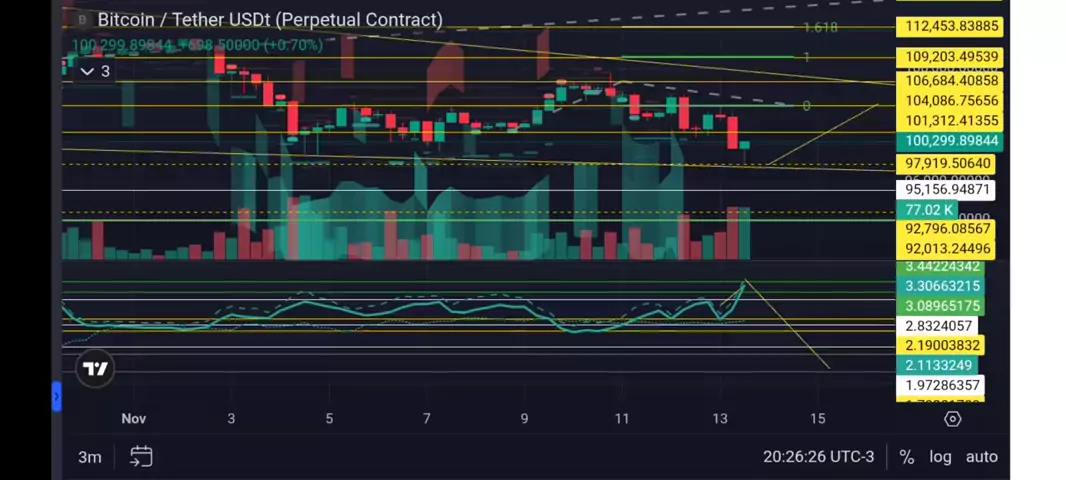Open chart settings hexagon gear icon
The width and height of the screenshot is (1066, 480).
[952, 419]
